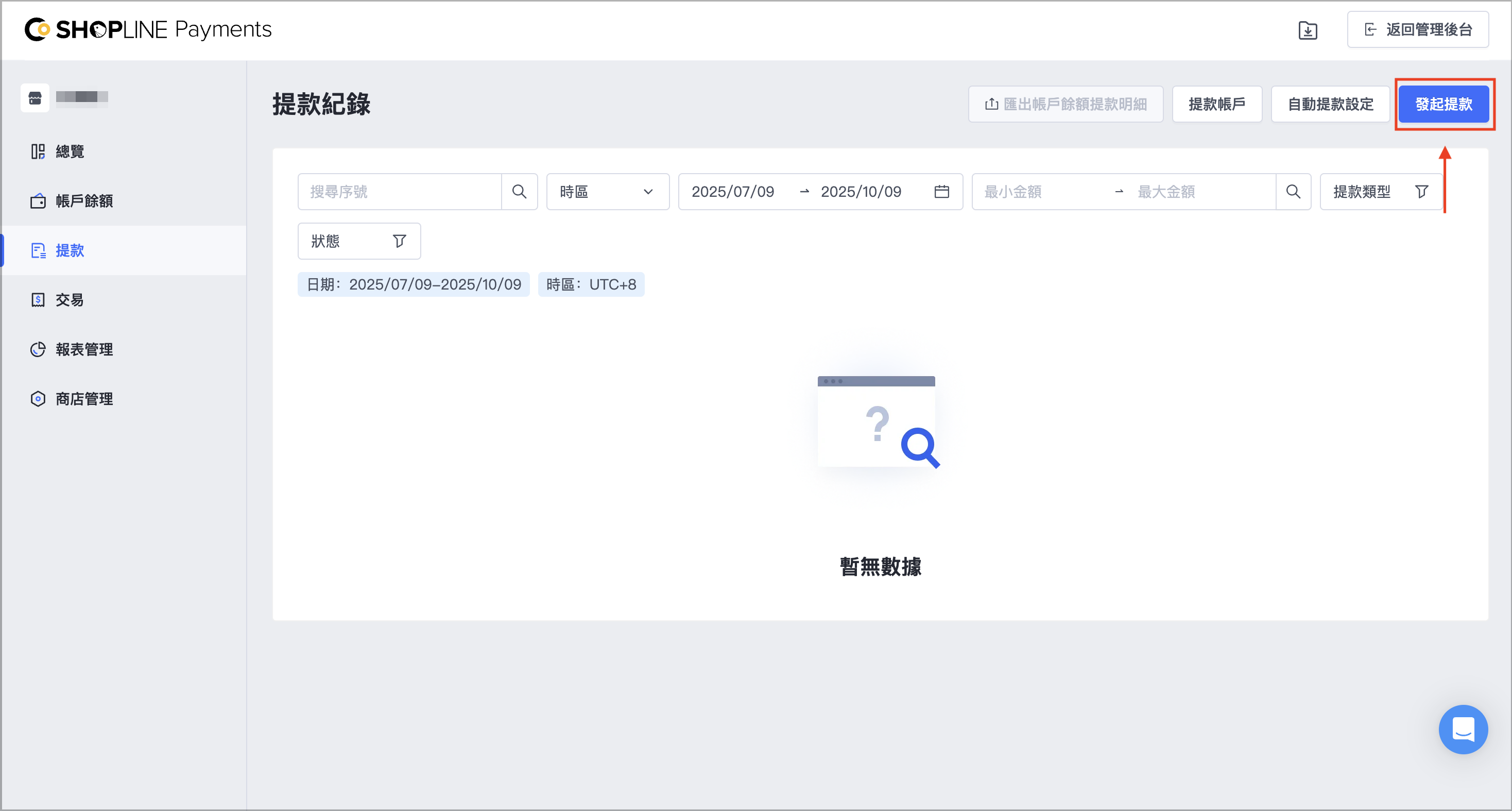Click the 返回管理後台 button
The width and height of the screenshot is (1512, 811).
click(x=1417, y=30)
